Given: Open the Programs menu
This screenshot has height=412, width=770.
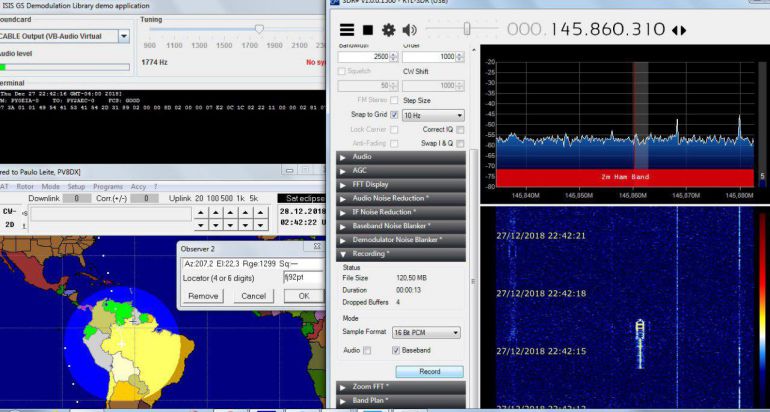Looking at the screenshot, I should (108, 186).
